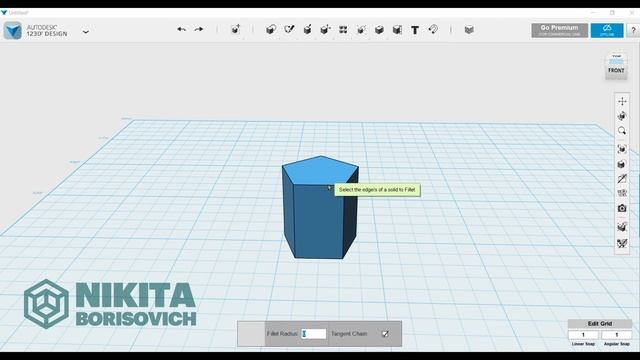Screen dimensions: 640x360
Task: Click the Fillet Radius input field
Action: point(313,334)
